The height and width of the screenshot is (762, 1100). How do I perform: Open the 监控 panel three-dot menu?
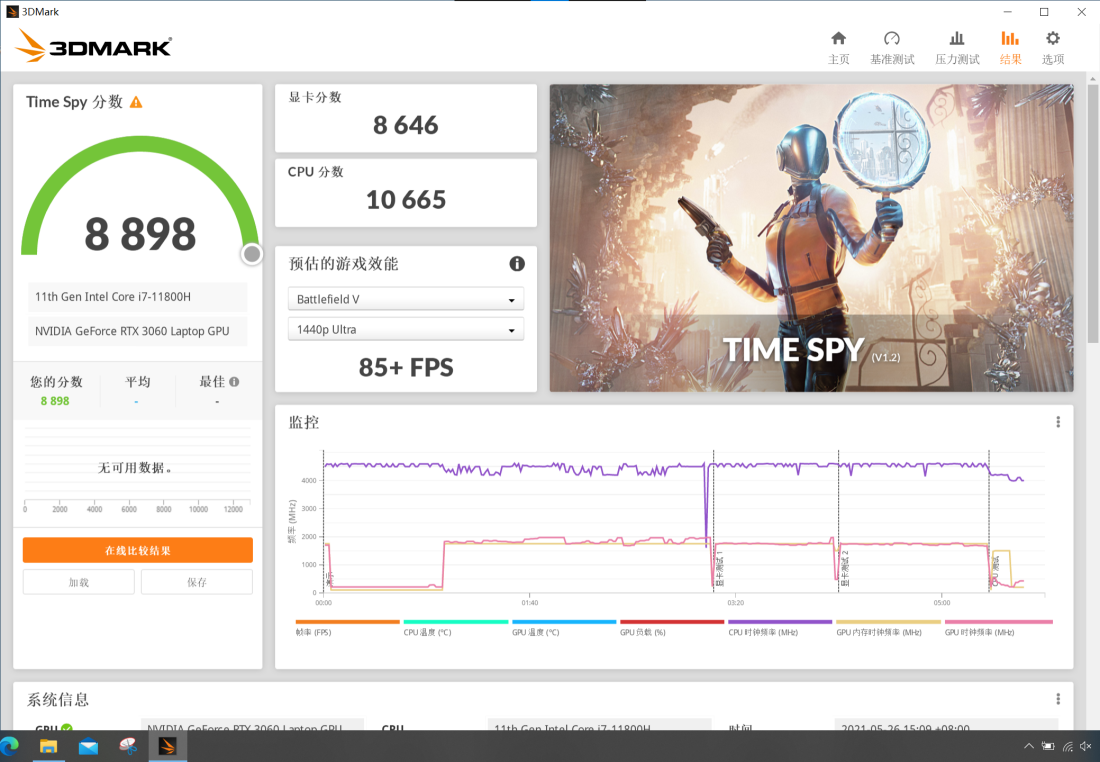click(1058, 422)
